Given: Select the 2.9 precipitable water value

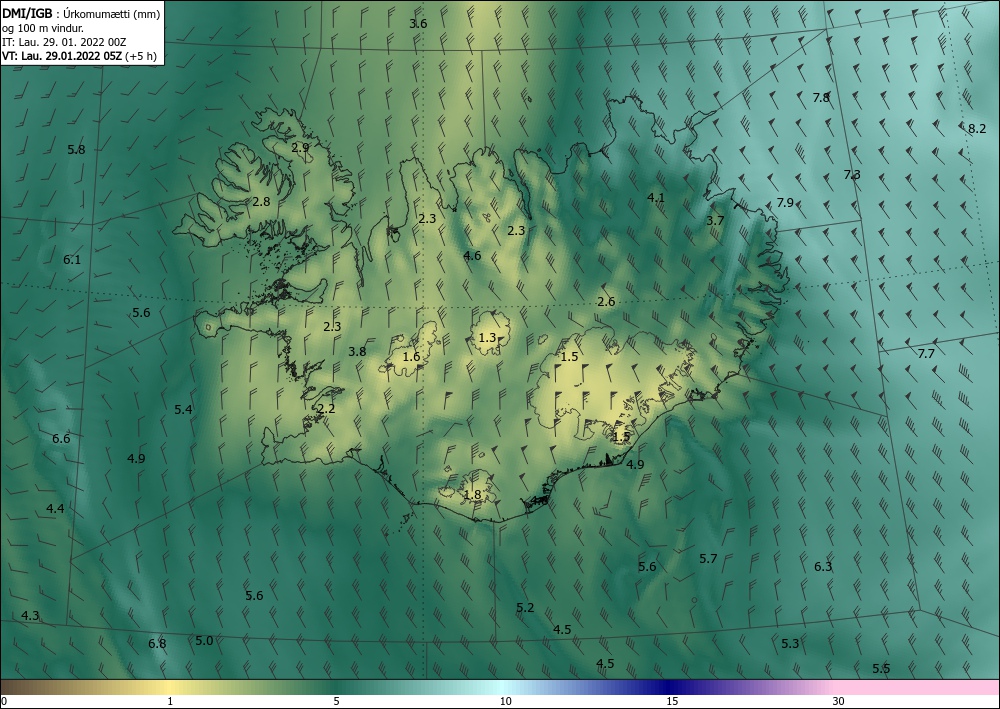Looking at the screenshot, I should [x=300, y=147].
